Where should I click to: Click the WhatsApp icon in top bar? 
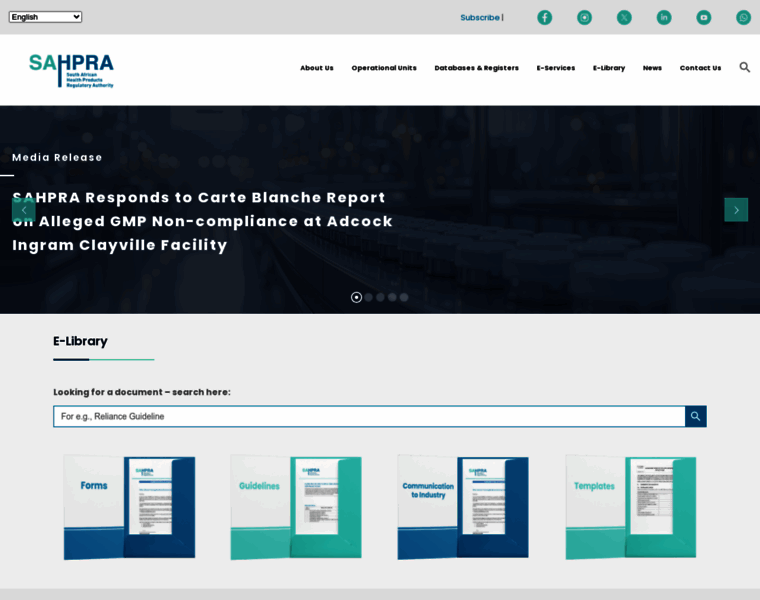click(743, 17)
